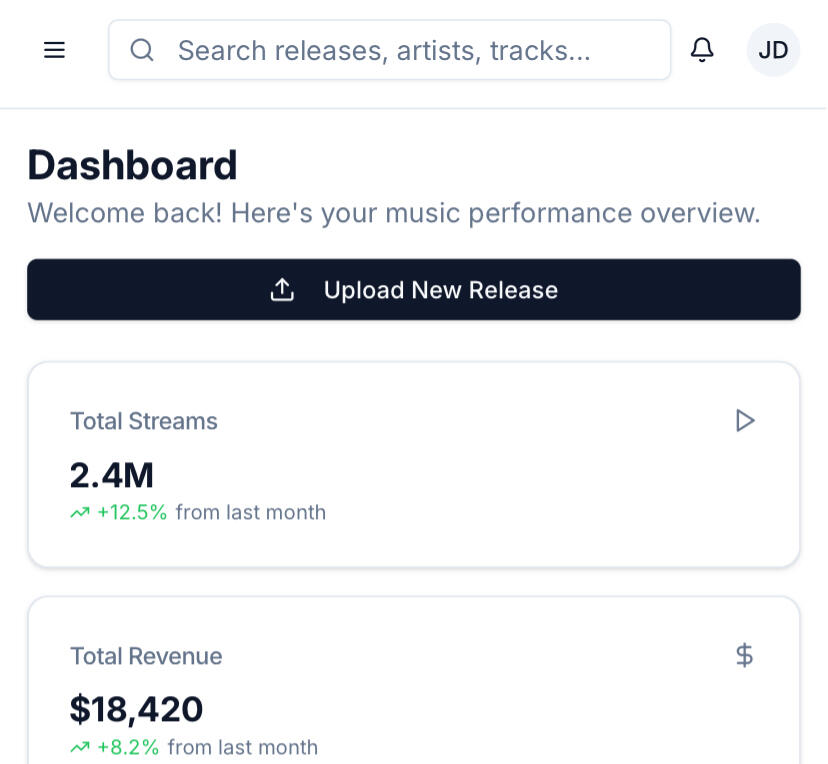
Task: Focus the search releases, artists, tracks field
Action: (x=390, y=50)
